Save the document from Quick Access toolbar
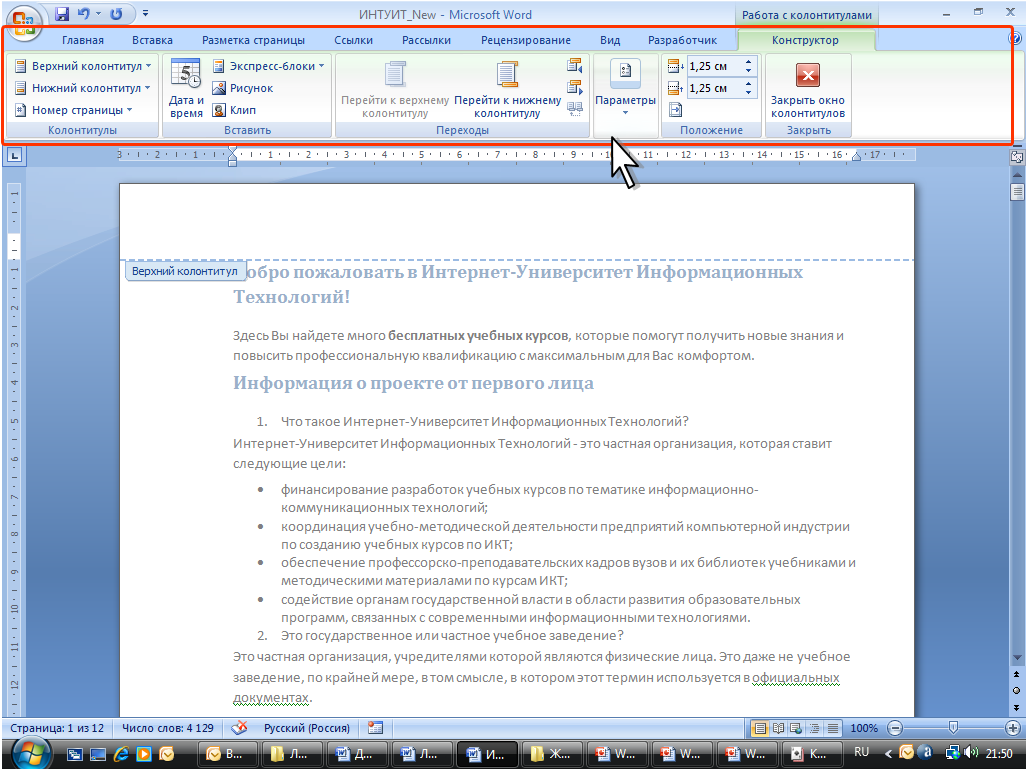1027x770 pixels. click(x=62, y=14)
